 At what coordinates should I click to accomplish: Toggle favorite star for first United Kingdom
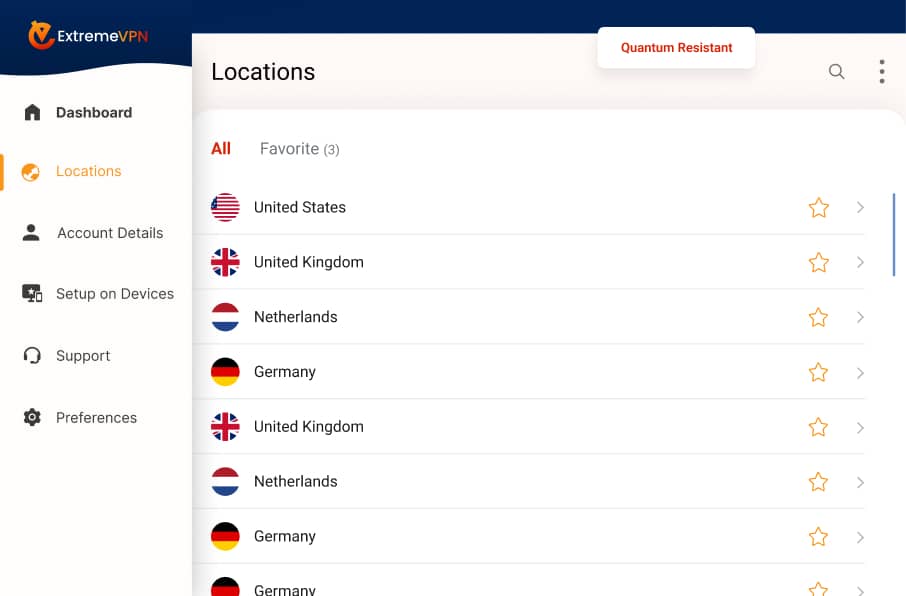(818, 263)
